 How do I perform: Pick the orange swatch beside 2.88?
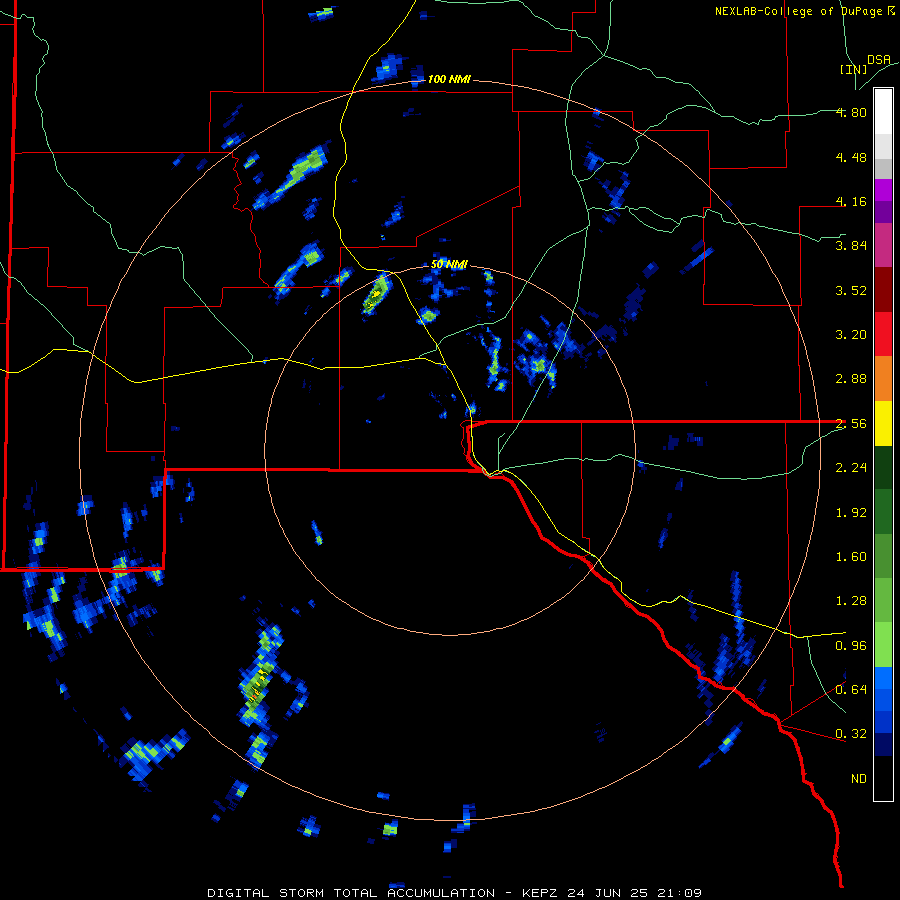[x=883, y=379]
